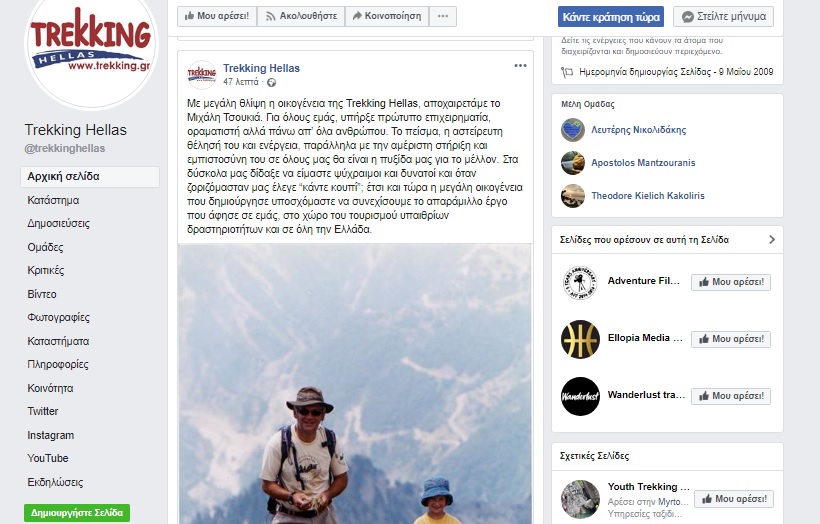Toggle 'Μου αρέσει!' for Adventure Film page
The image size is (820, 524).
pos(731,282)
